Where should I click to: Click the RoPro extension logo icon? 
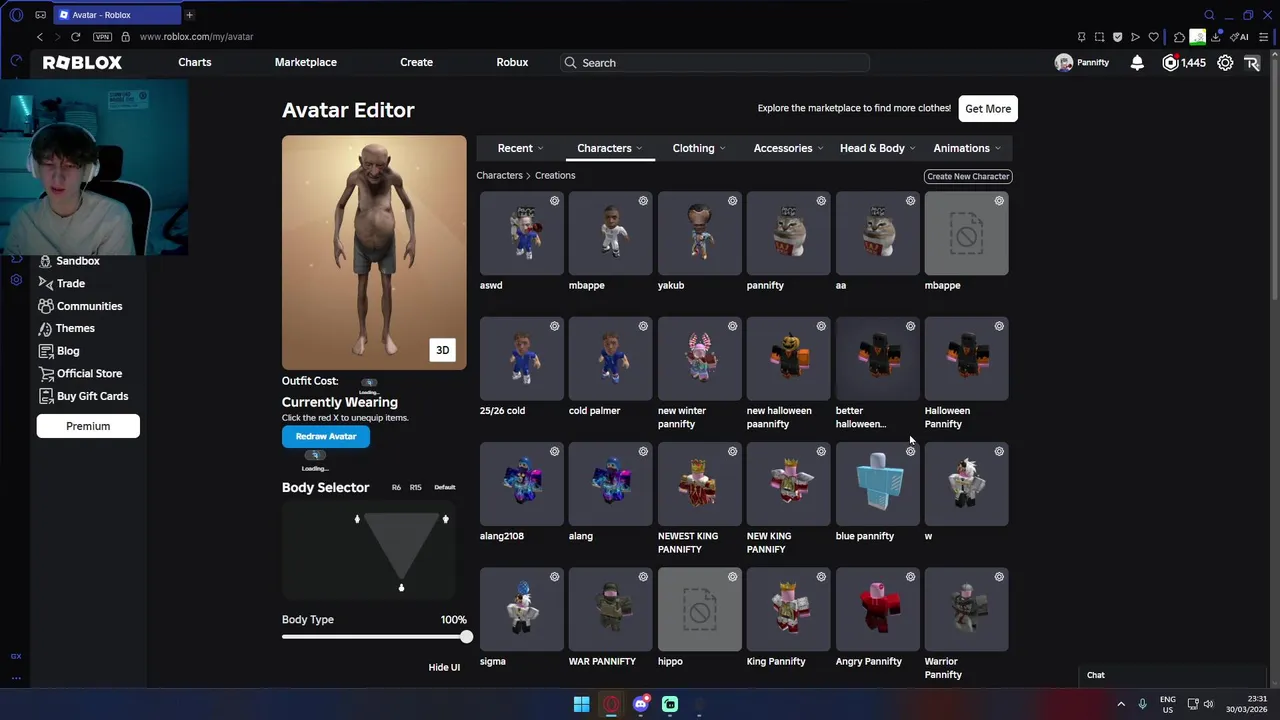pyautogui.click(x=1252, y=62)
